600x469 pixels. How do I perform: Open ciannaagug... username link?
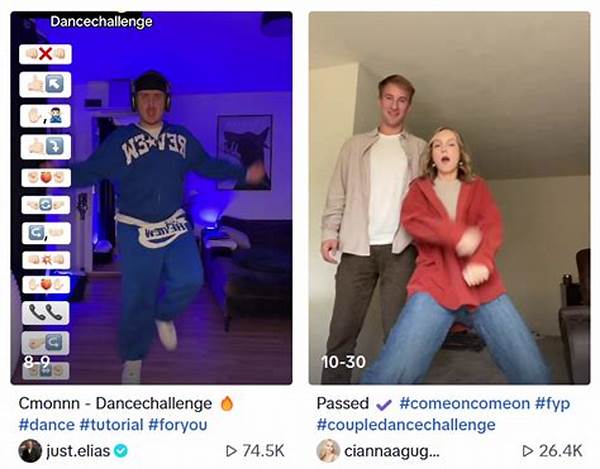pyautogui.click(x=392, y=452)
